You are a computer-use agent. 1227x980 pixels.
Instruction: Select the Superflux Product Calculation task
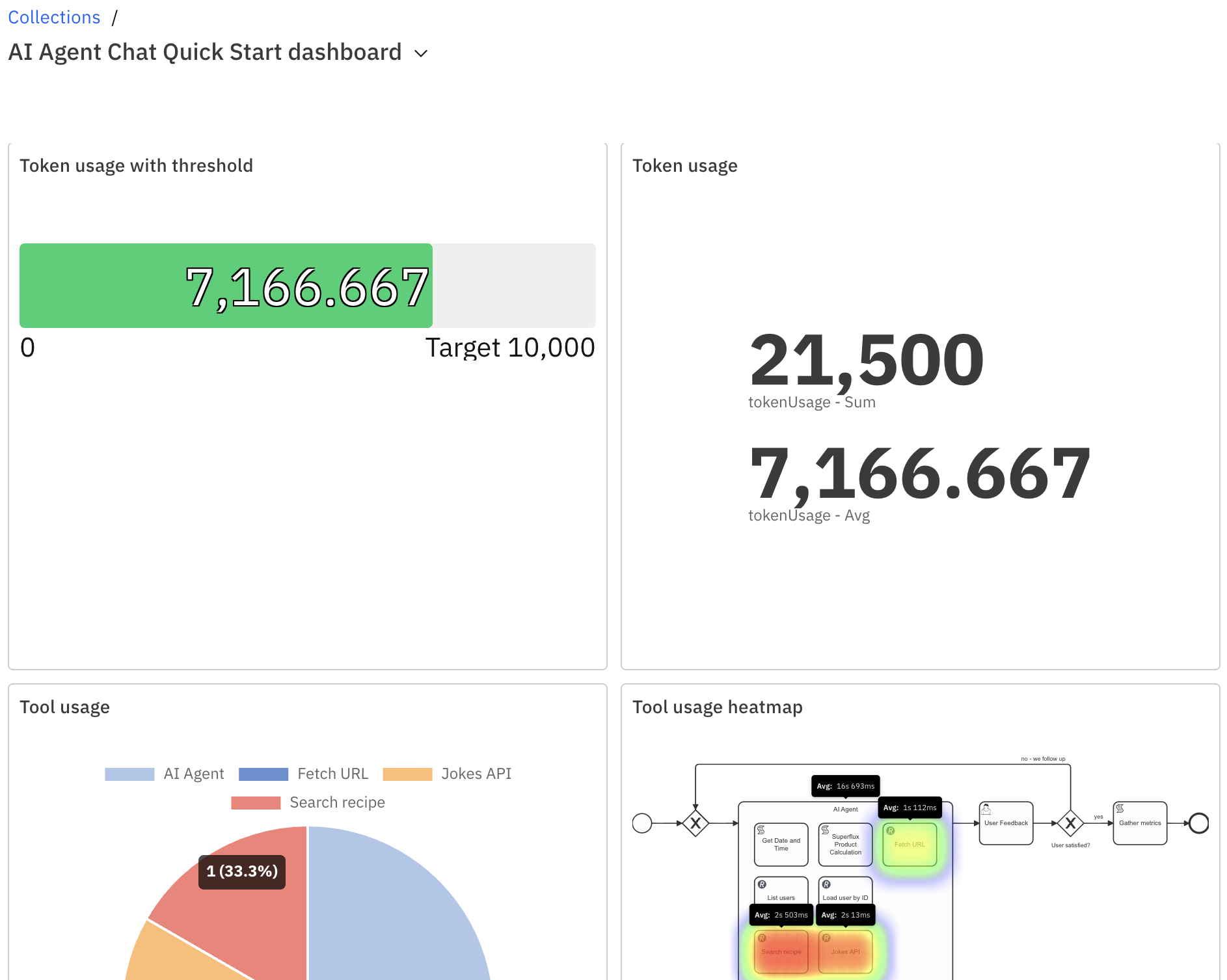(x=845, y=845)
